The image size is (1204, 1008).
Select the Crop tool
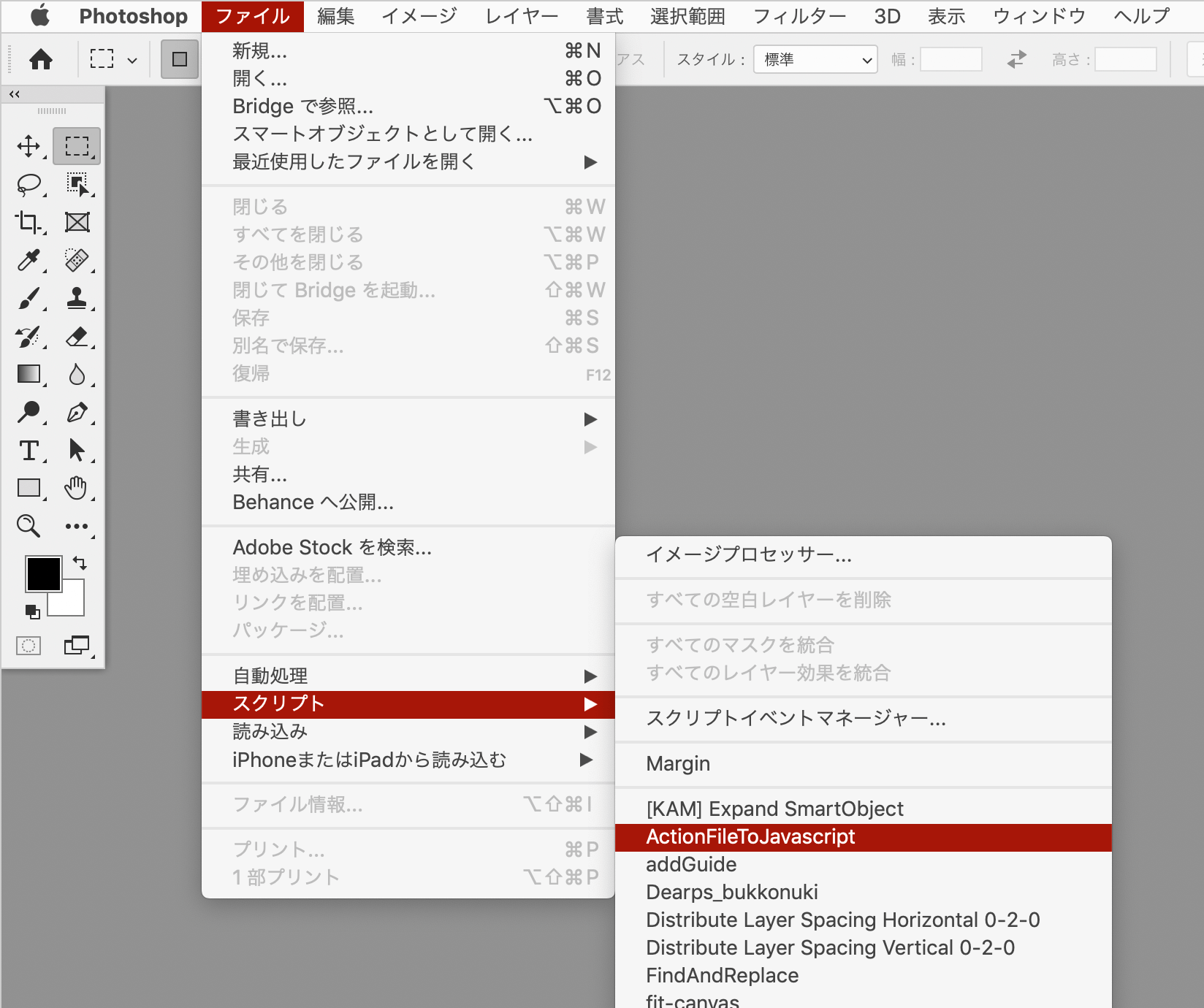coord(28,222)
